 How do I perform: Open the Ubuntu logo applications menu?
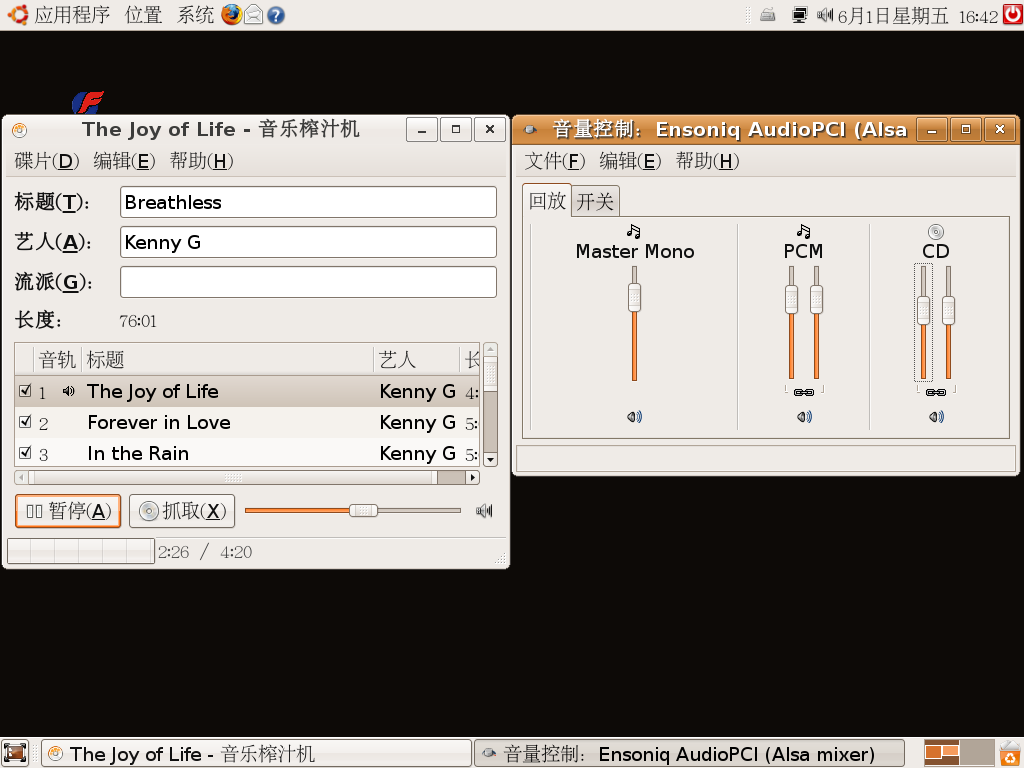(17, 14)
